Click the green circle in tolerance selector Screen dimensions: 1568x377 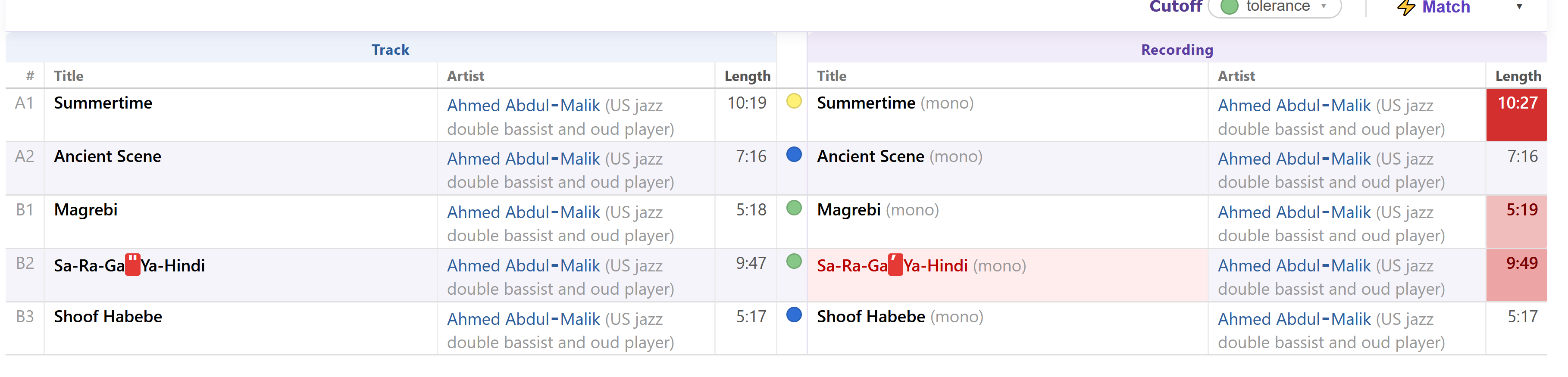1230,7
